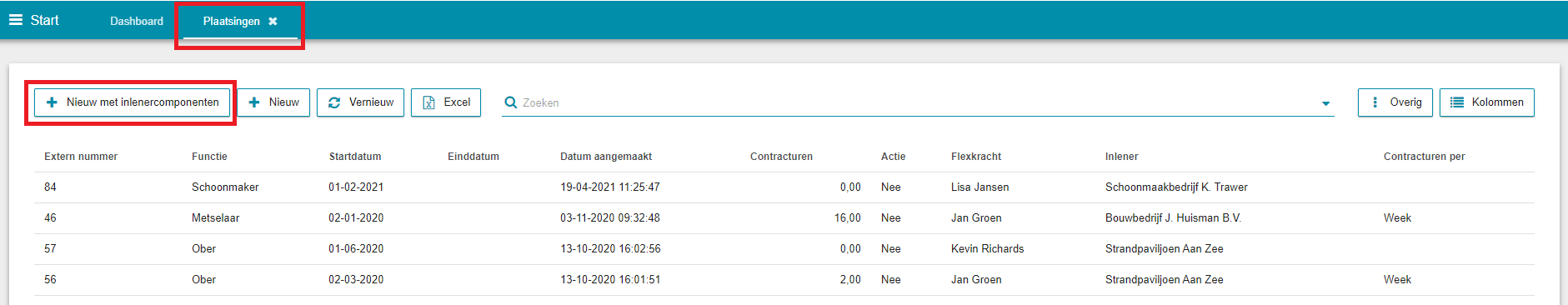Click the plus icon on Nieuw button
Image resolution: width=1568 pixels, height=305 pixels.
tap(254, 102)
